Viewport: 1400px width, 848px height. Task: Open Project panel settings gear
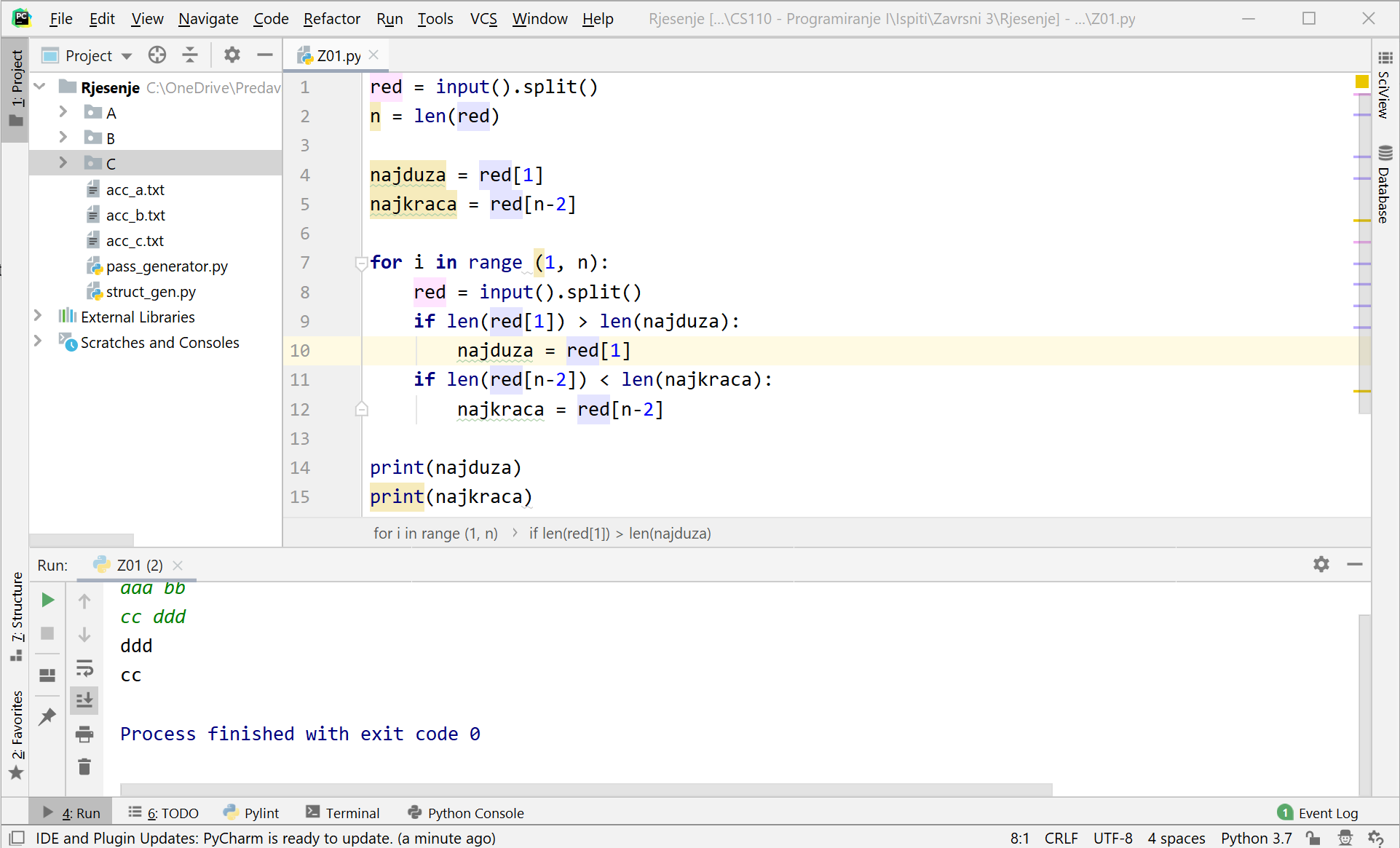point(232,55)
